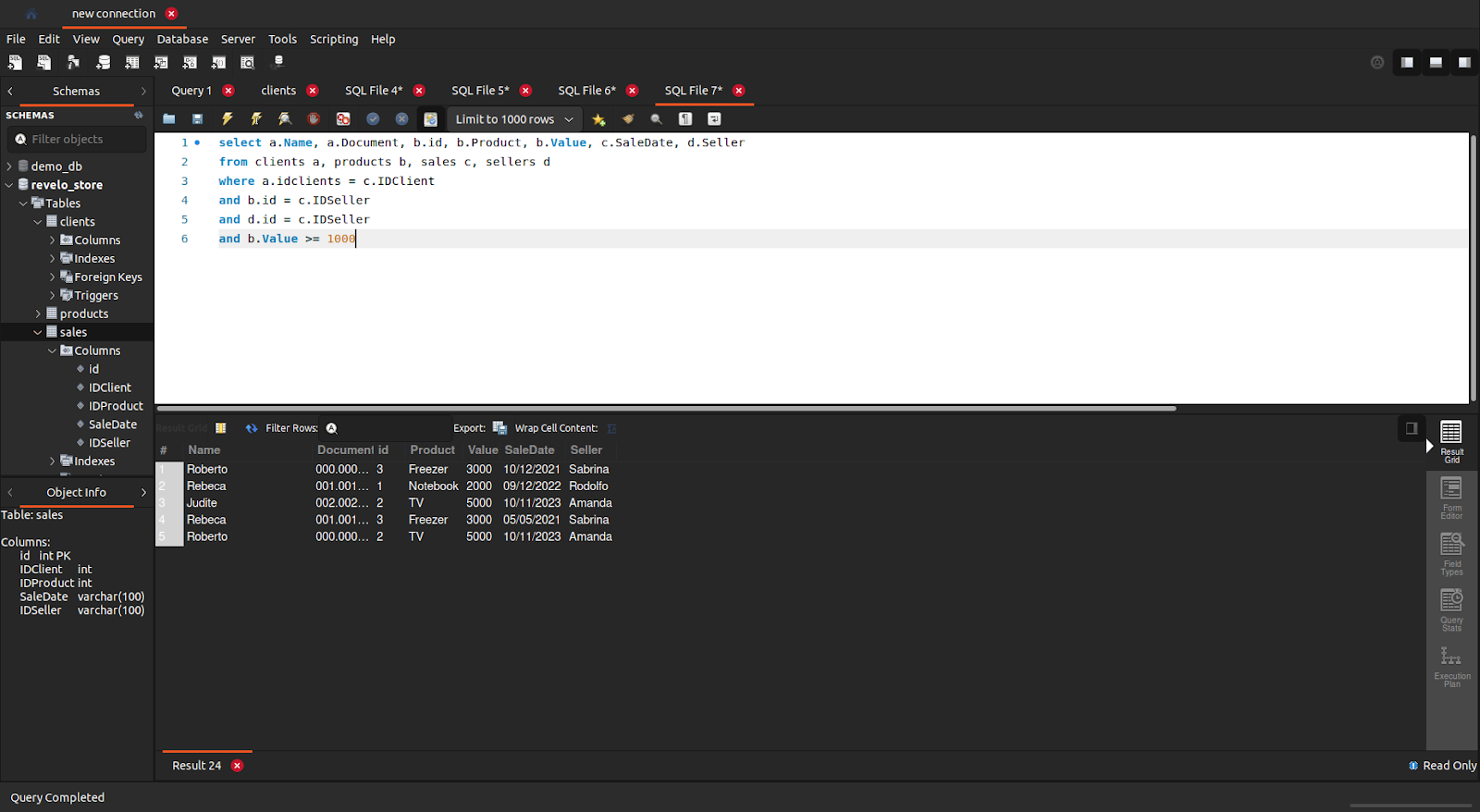Execute the query with lightning bolt icon
The height and width of the screenshot is (812, 1480).
point(227,118)
